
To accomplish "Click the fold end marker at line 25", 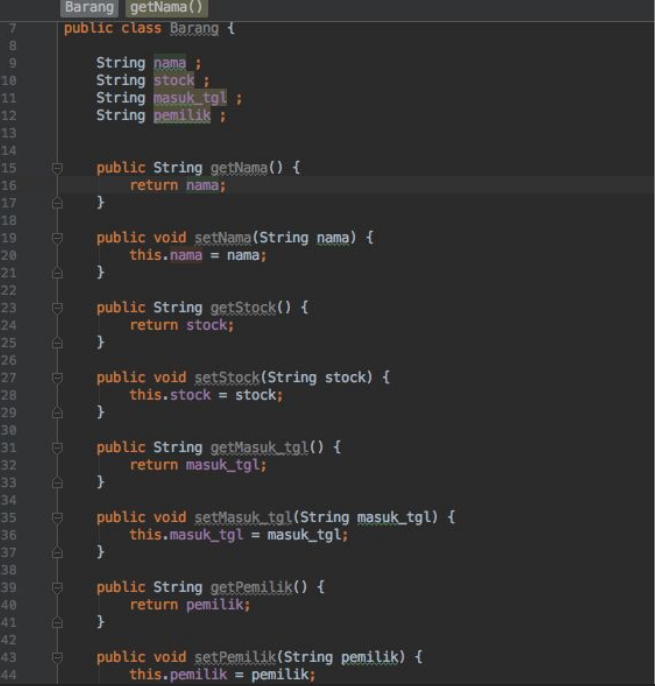I will click(x=57, y=343).
